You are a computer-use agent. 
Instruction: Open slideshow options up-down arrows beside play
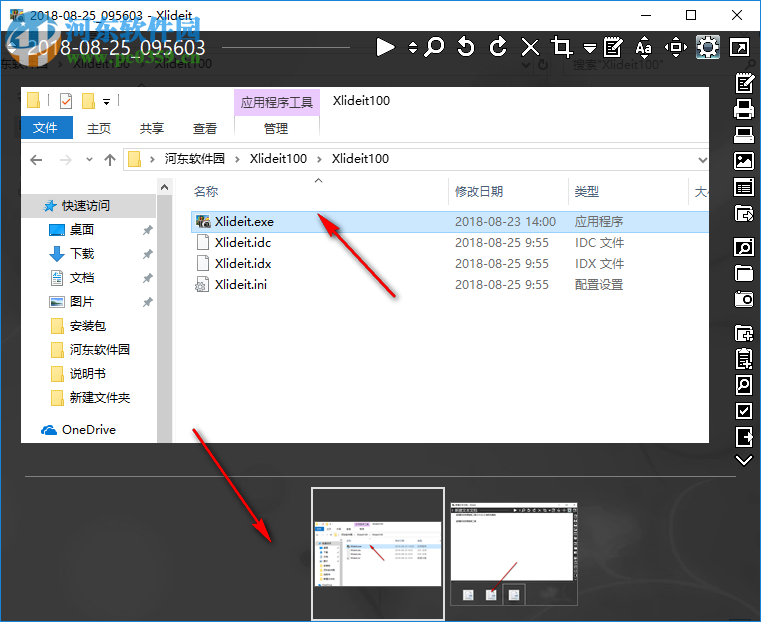click(413, 48)
